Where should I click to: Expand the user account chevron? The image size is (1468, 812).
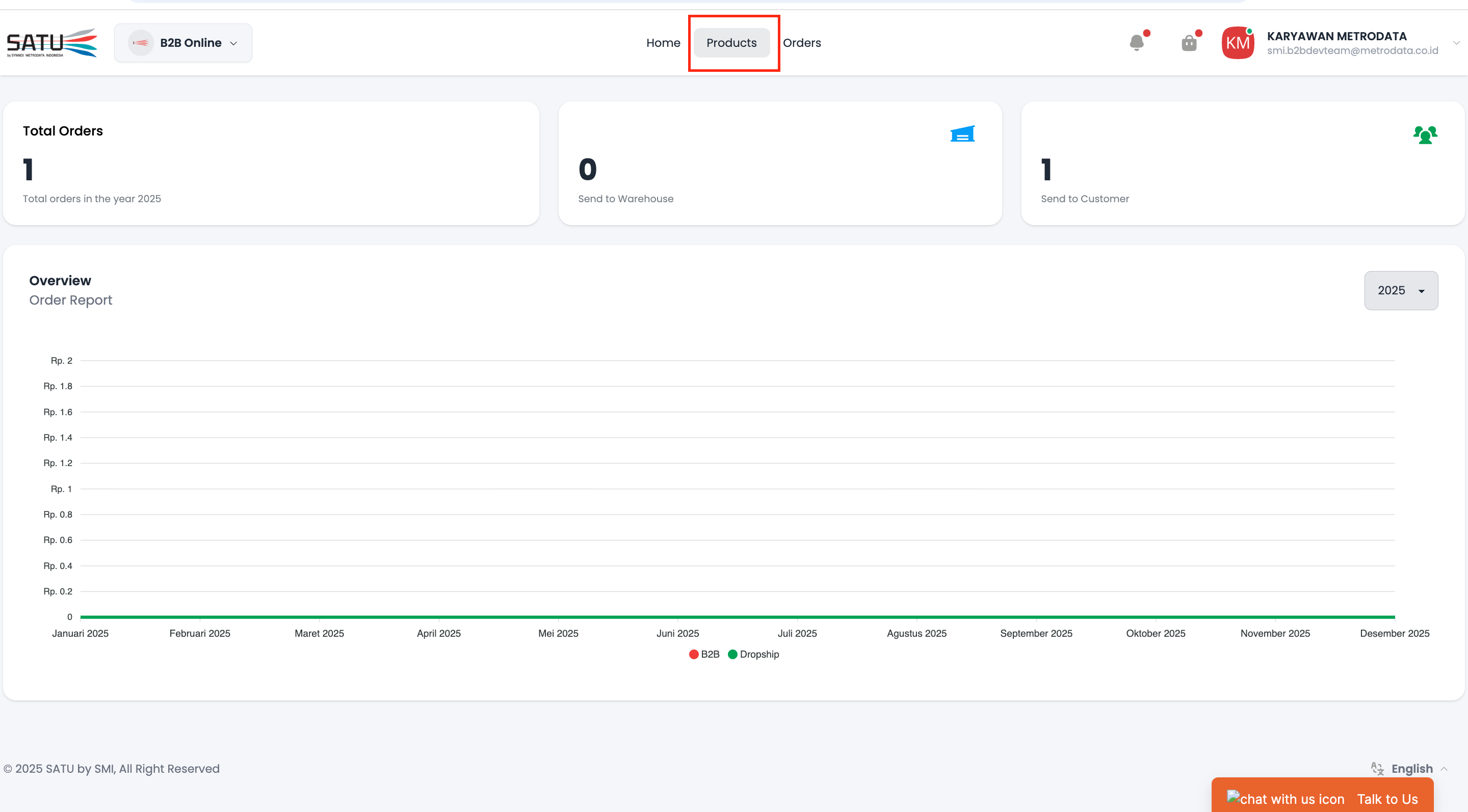click(1456, 43)
